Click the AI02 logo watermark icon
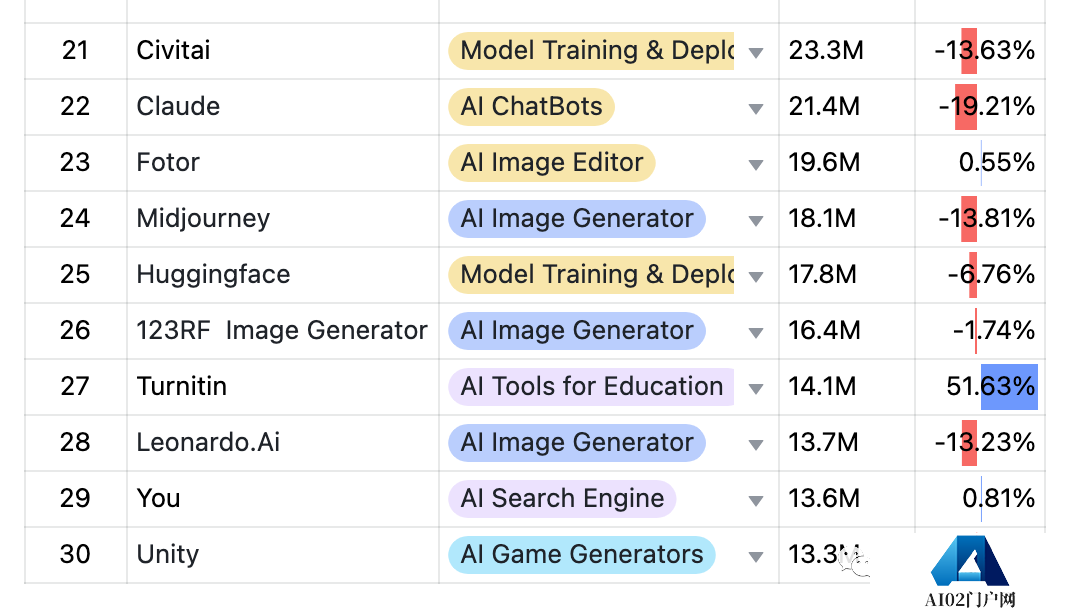This screenshot has height=608, width=1070. pos(970,561)
